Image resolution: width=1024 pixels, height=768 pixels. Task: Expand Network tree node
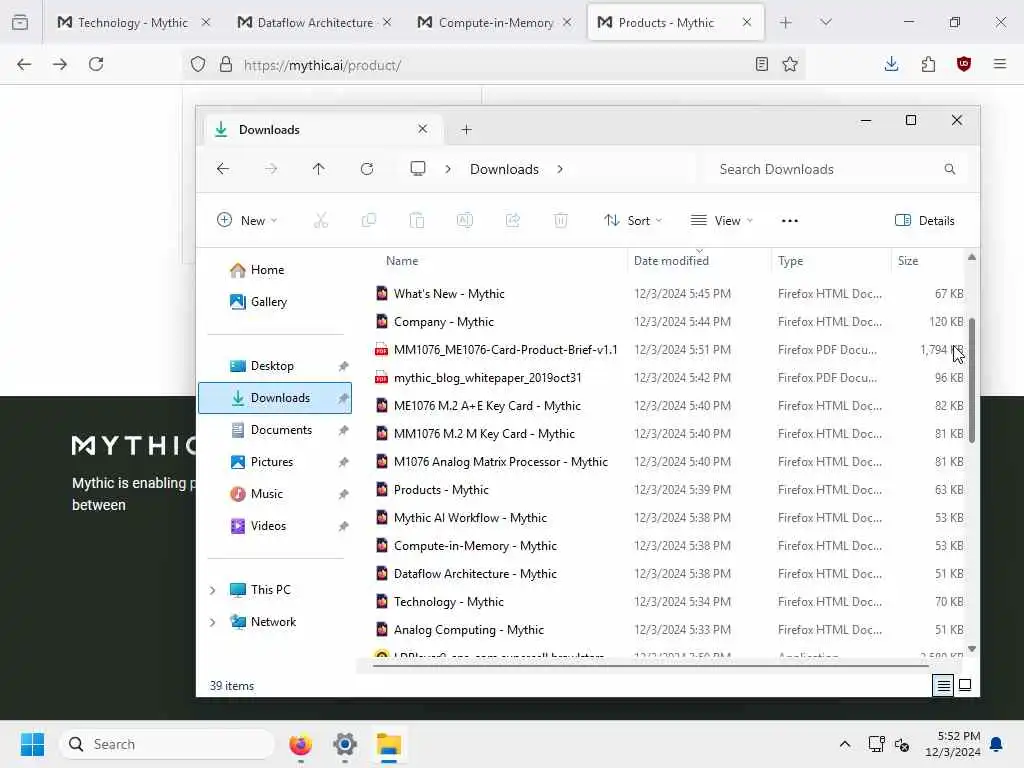tap(212, 622)
